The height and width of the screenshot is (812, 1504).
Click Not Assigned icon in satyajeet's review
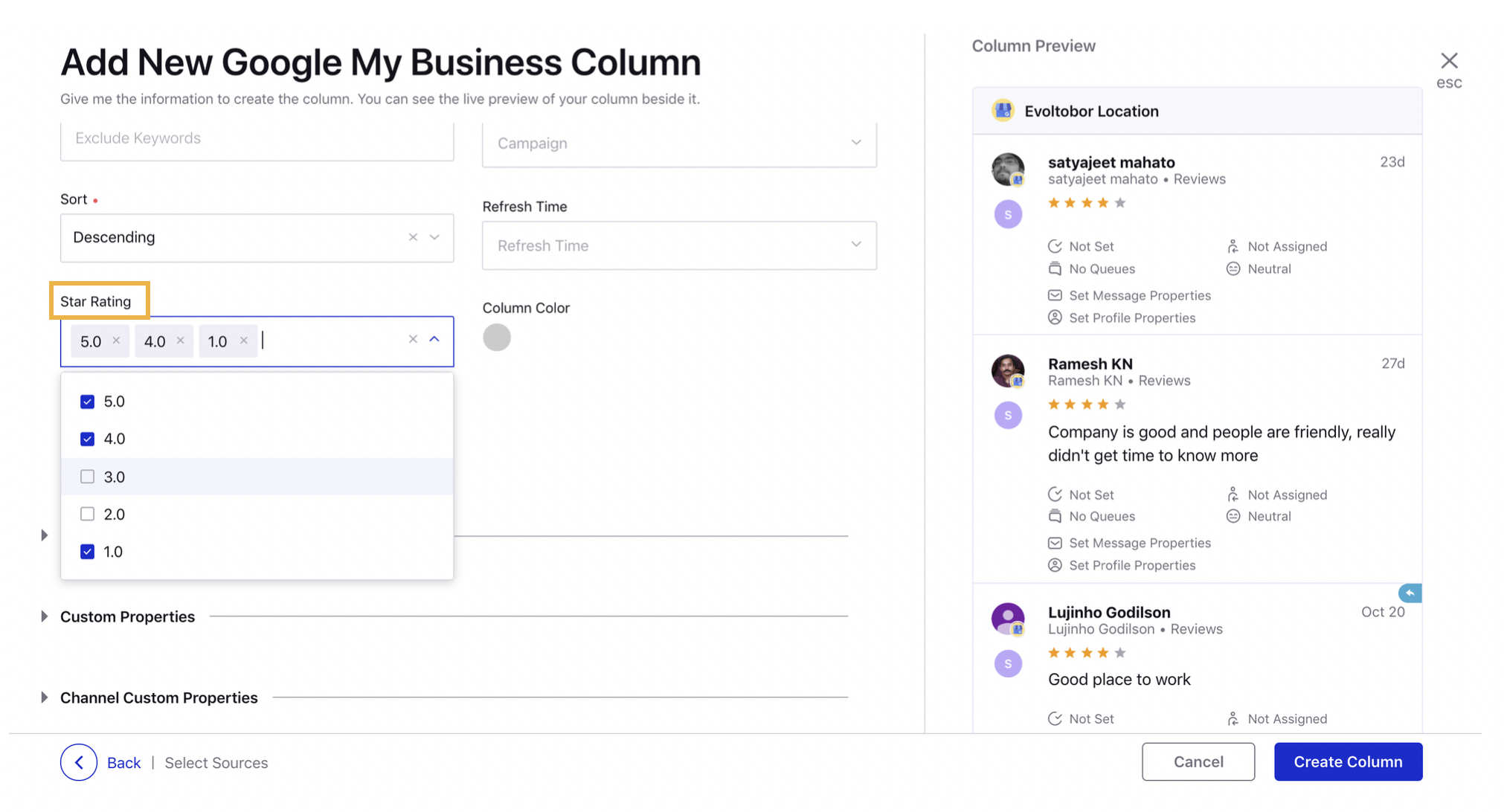tap(1233, 246)
